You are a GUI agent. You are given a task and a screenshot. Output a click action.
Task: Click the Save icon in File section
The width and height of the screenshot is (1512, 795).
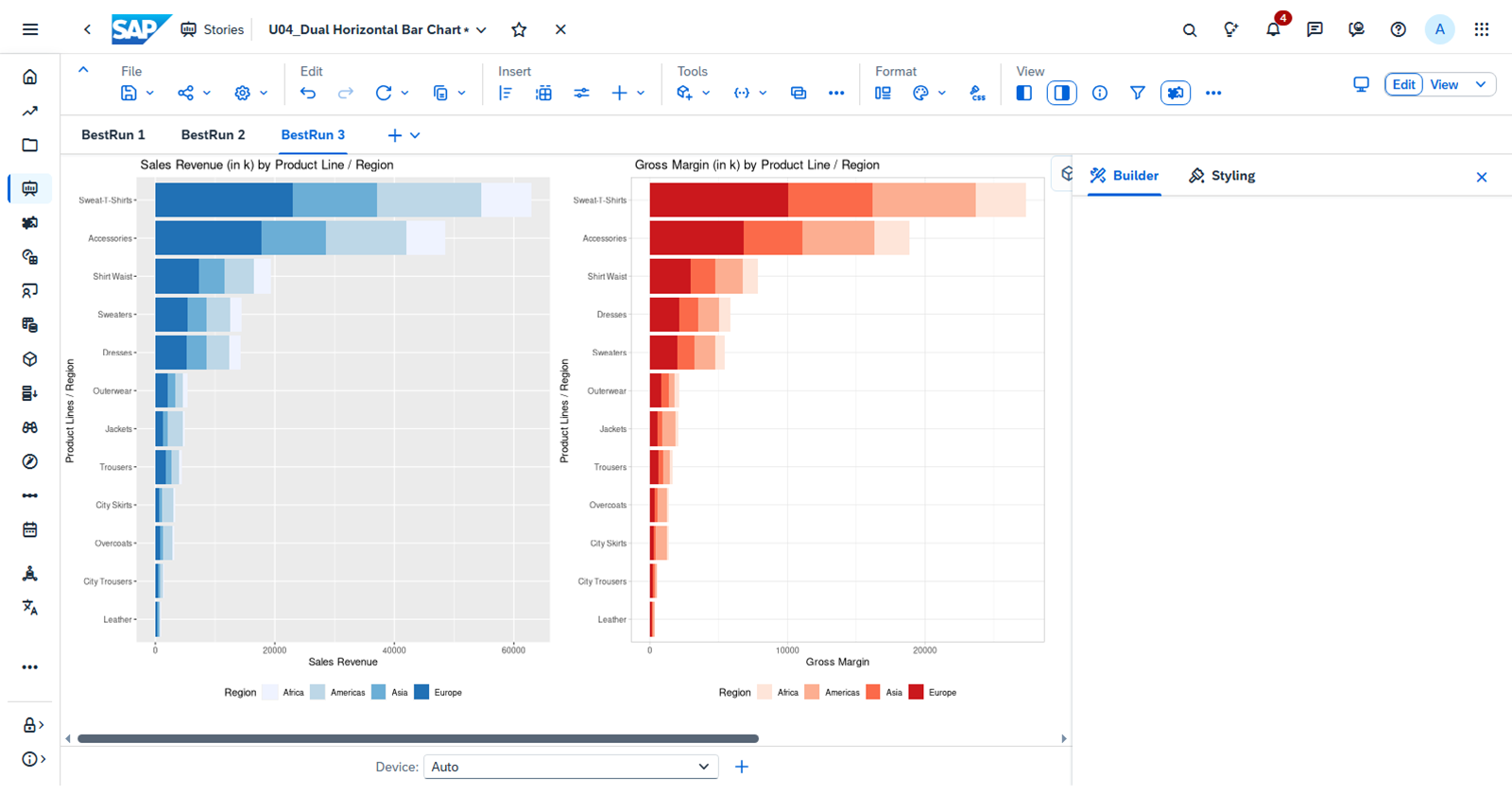(129, 93)
